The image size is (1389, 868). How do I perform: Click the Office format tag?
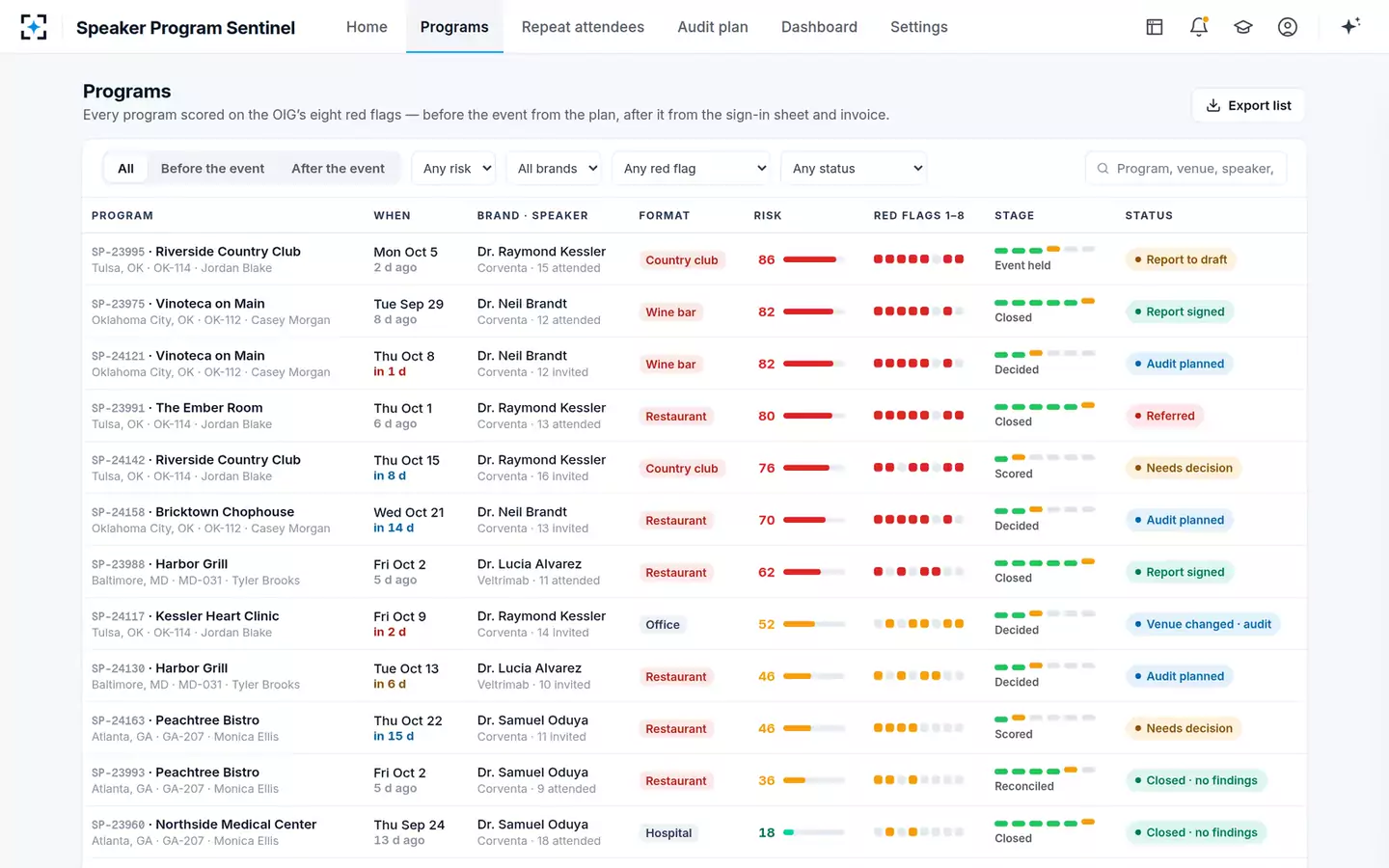[x=663, y=625]
